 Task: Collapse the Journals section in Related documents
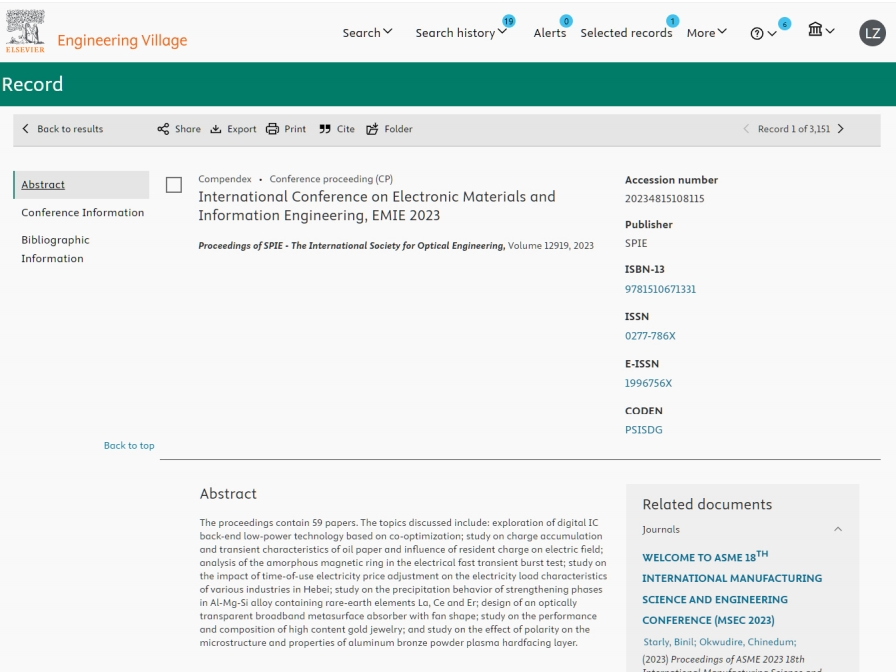(838, 529)
